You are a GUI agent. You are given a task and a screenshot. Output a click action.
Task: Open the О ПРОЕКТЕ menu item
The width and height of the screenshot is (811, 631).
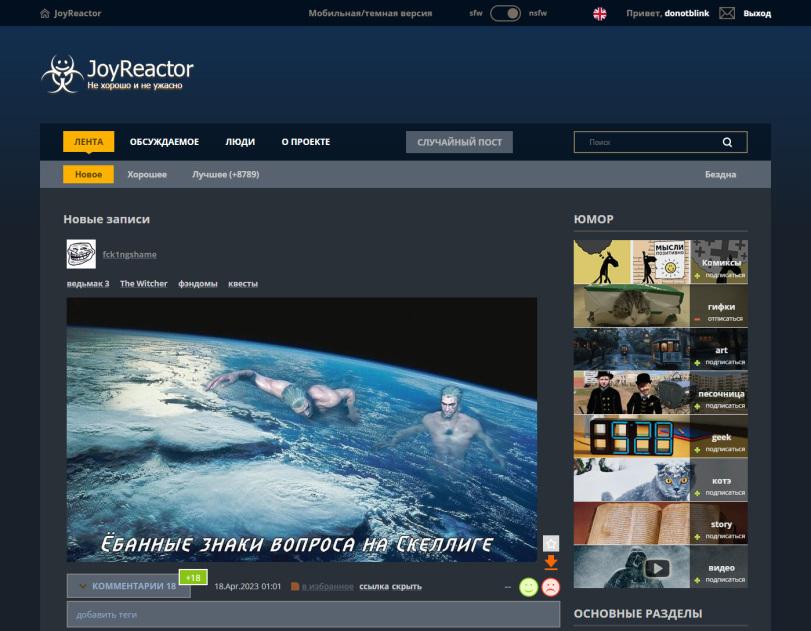(x=306, y=142)
